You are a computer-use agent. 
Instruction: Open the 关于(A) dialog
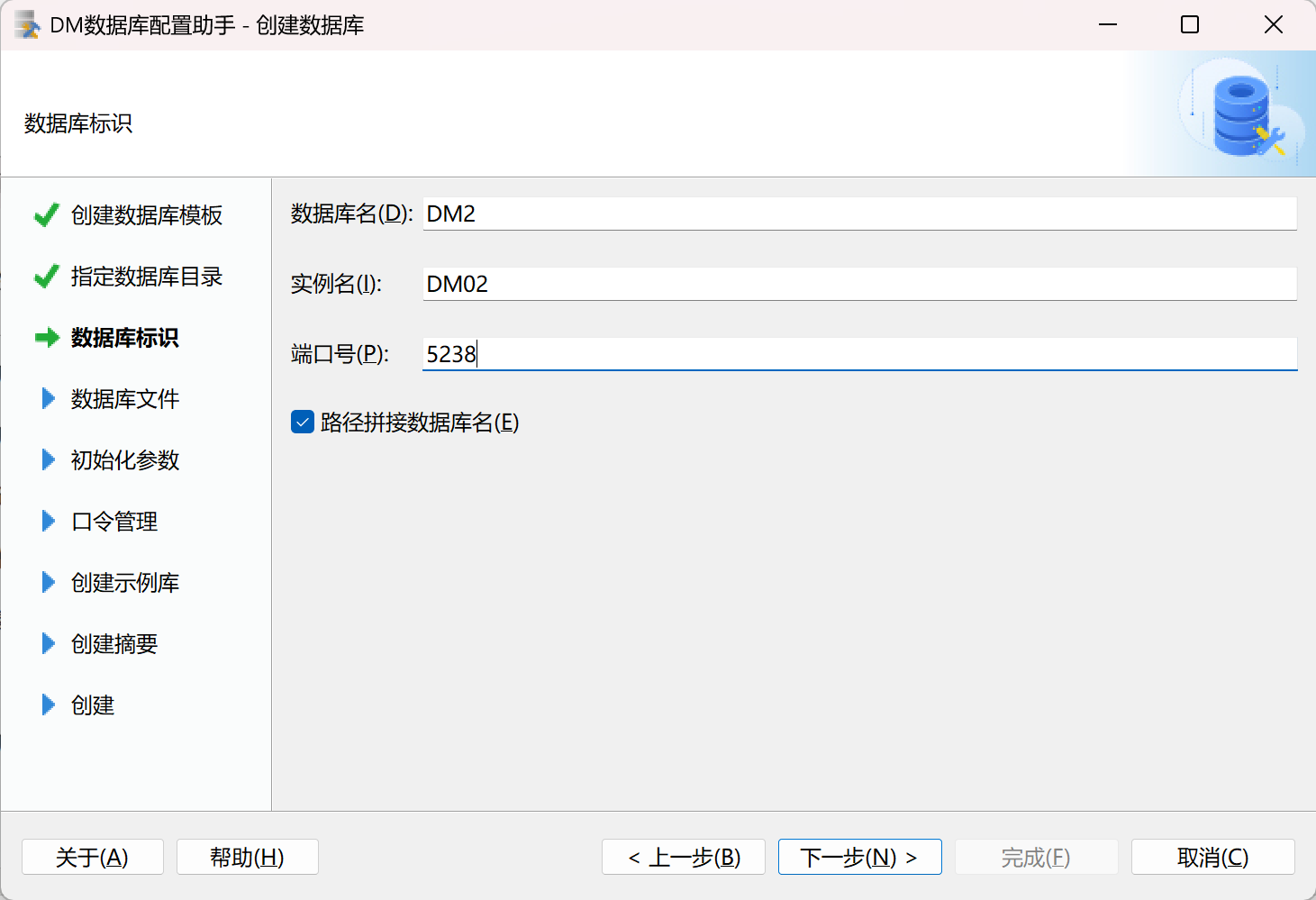tap(92, 857)
